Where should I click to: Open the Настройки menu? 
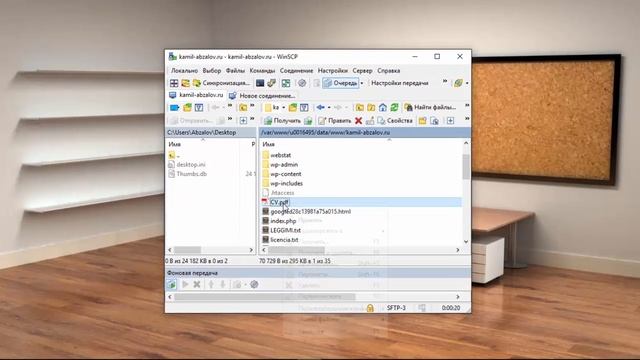(x=333, y=71)
